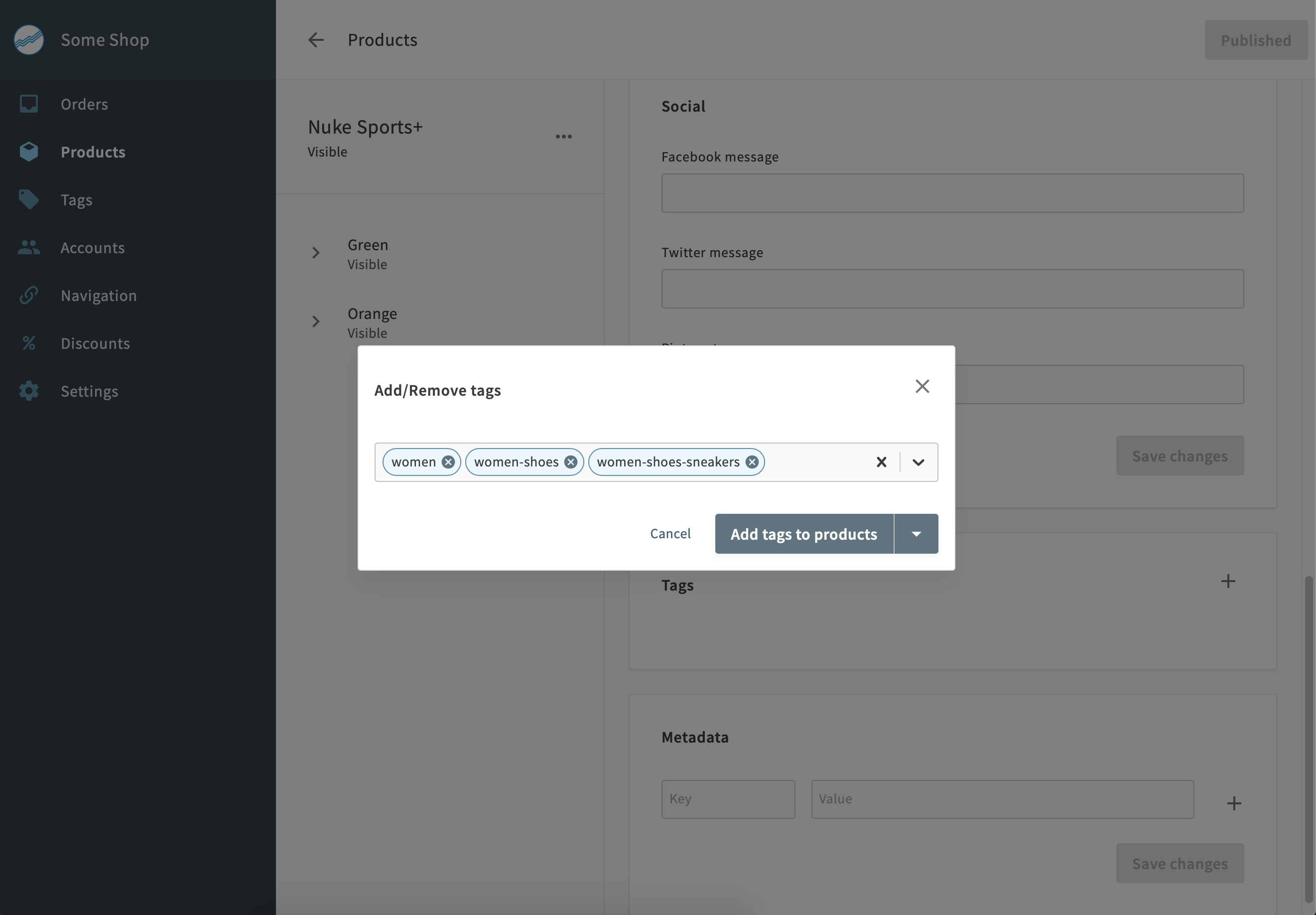Go to Discounts percent icon
Screen dimensions: 1316x915
[29, 343]
